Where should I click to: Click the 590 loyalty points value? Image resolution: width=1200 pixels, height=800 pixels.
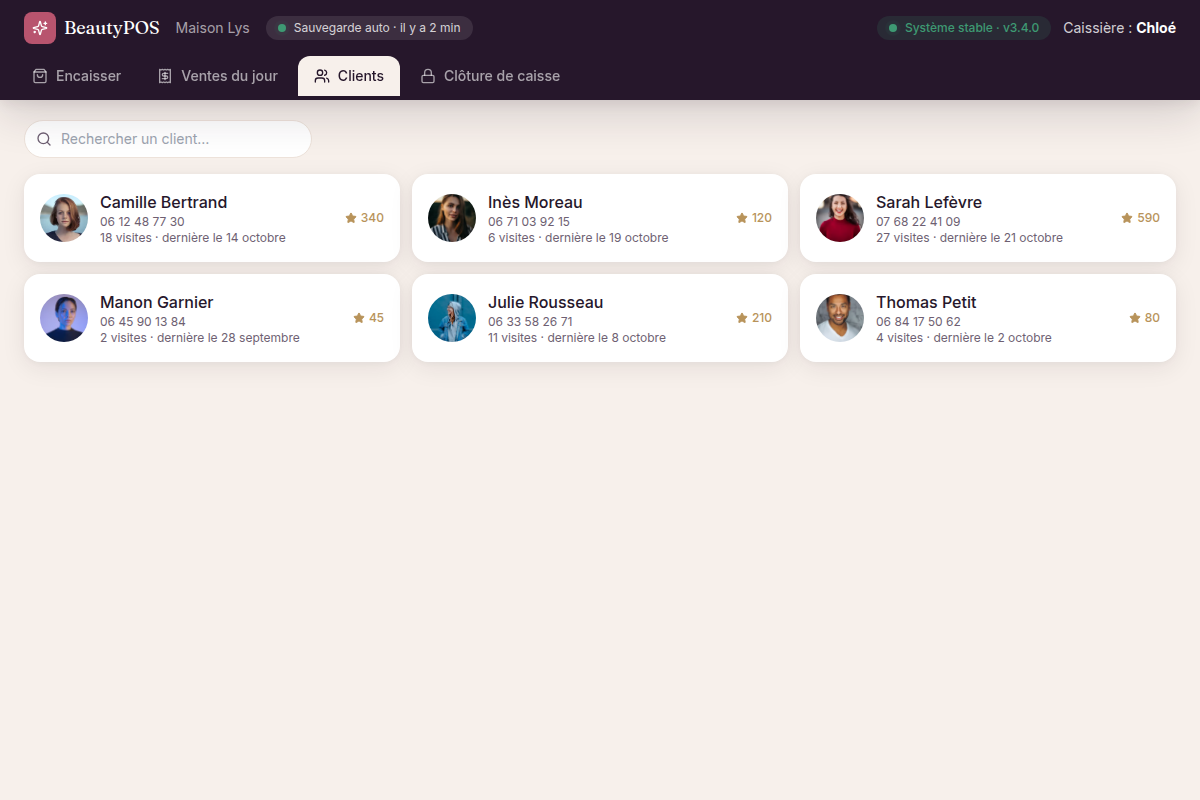click(x=1148, y=218)
